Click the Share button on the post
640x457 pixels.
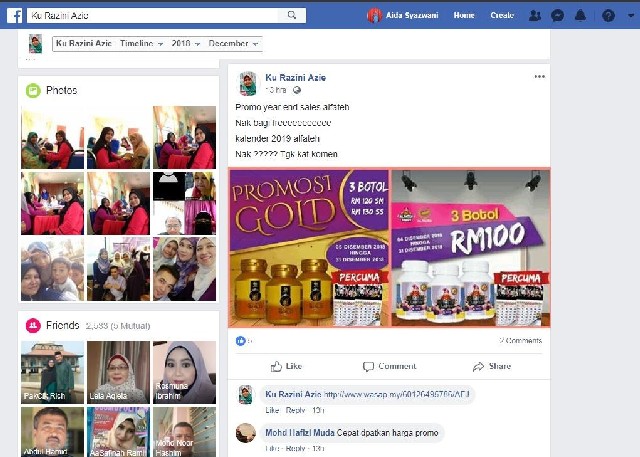click(492, 366)
